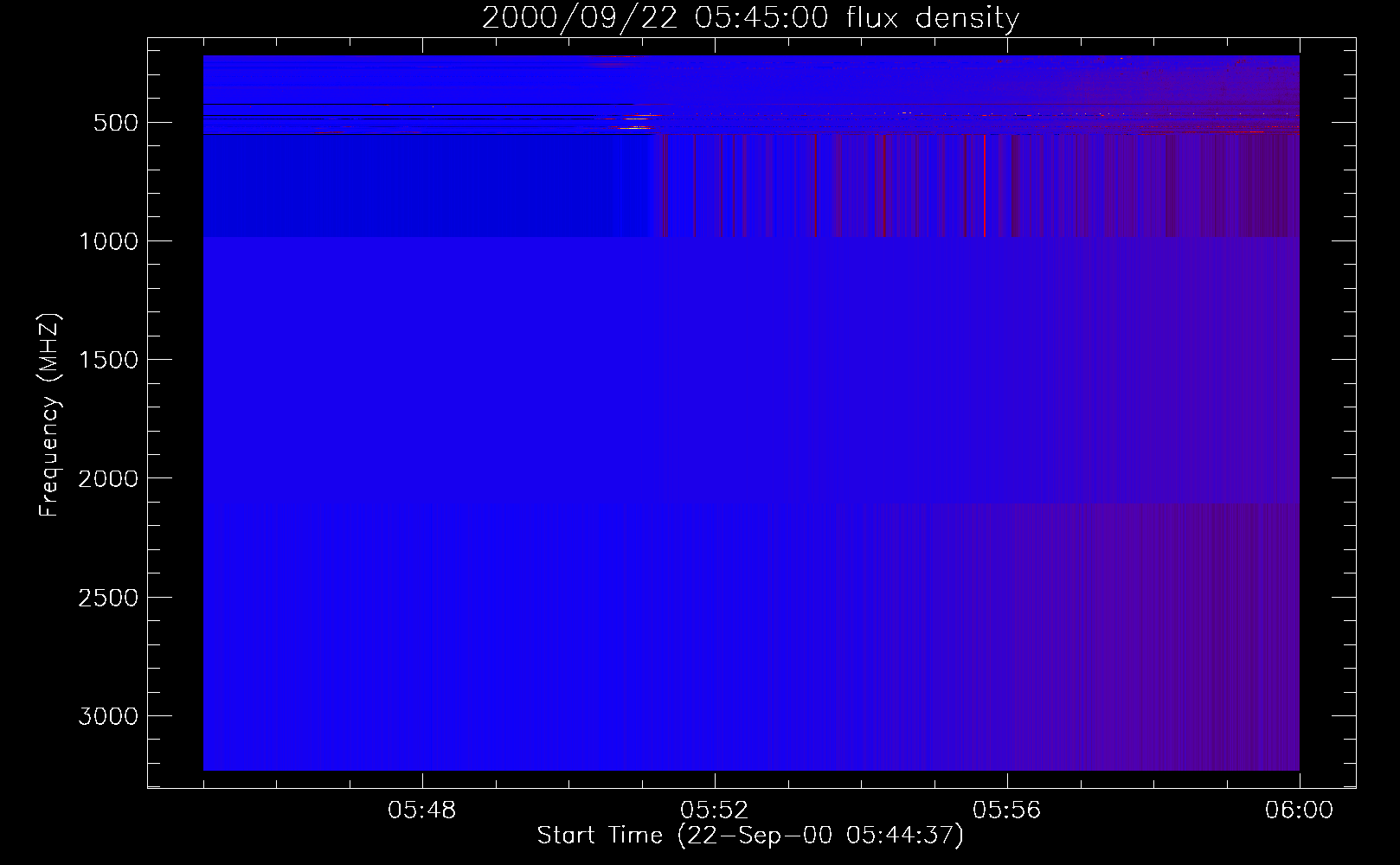Select the 500 frequency tick label

tap(116, 123)
